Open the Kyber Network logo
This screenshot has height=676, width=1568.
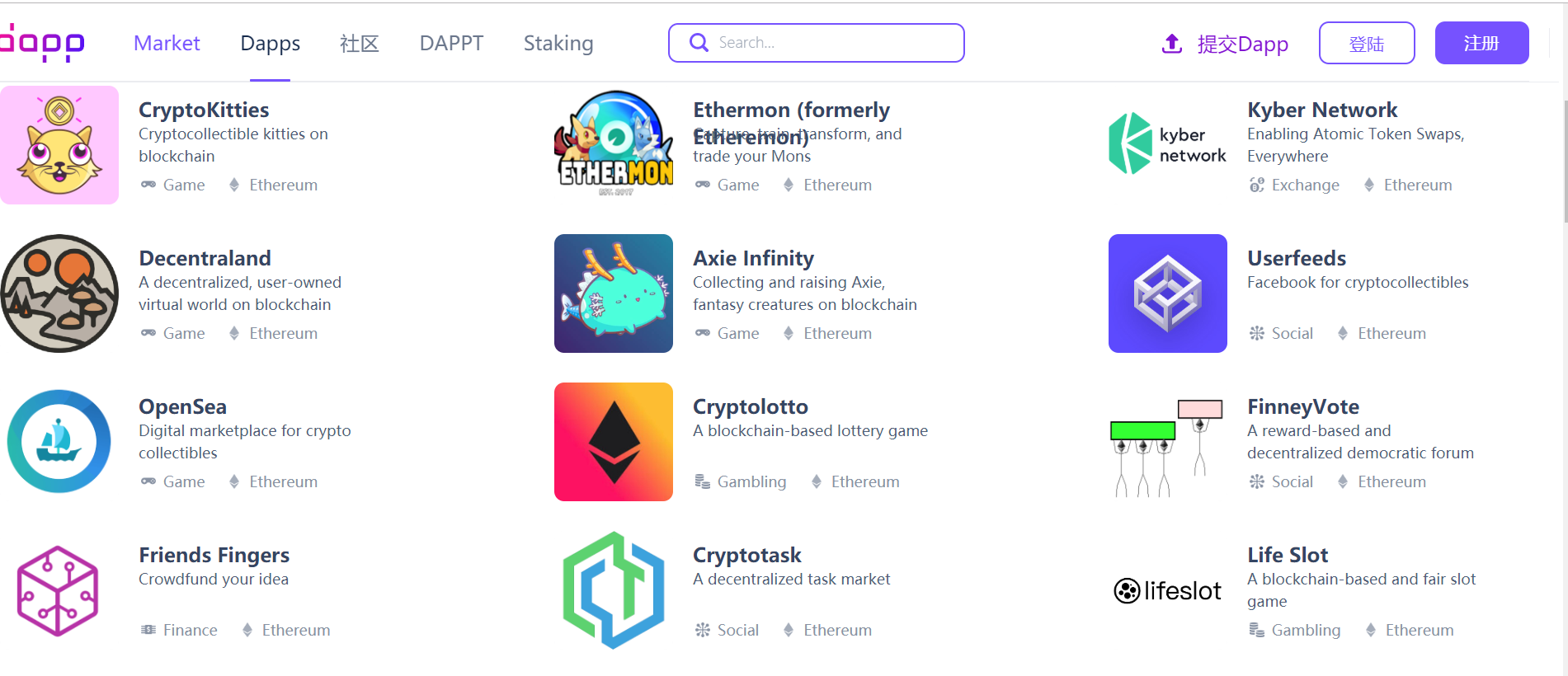(1168, 144)
